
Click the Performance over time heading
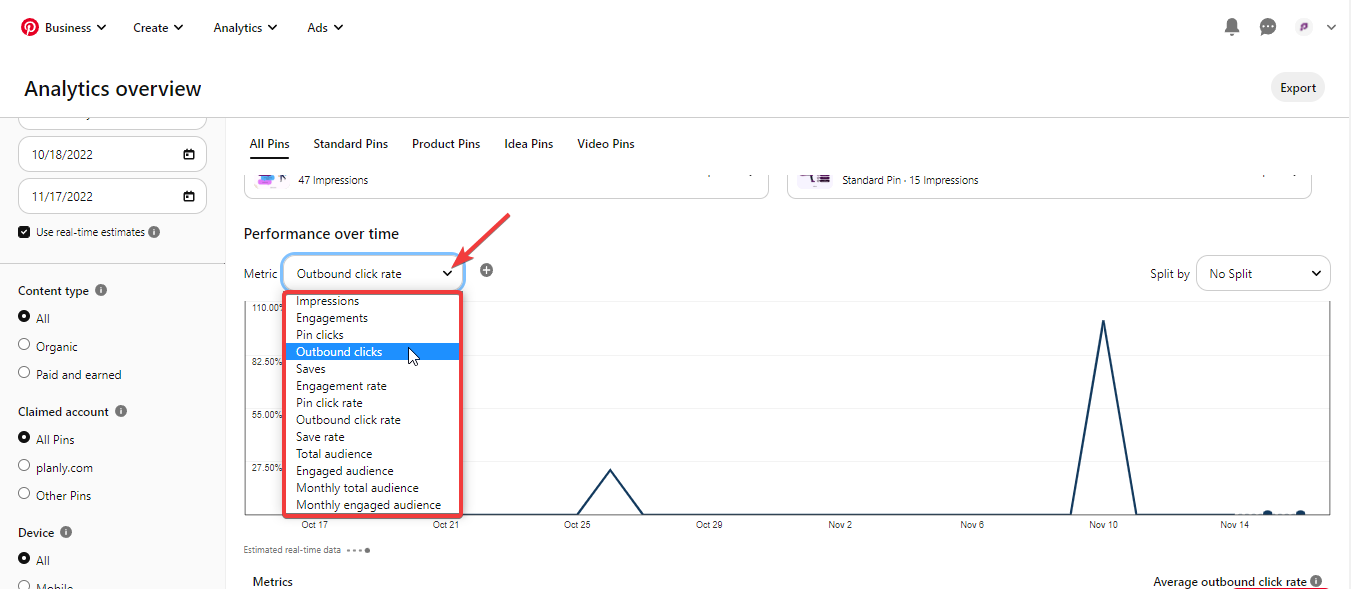321,234
